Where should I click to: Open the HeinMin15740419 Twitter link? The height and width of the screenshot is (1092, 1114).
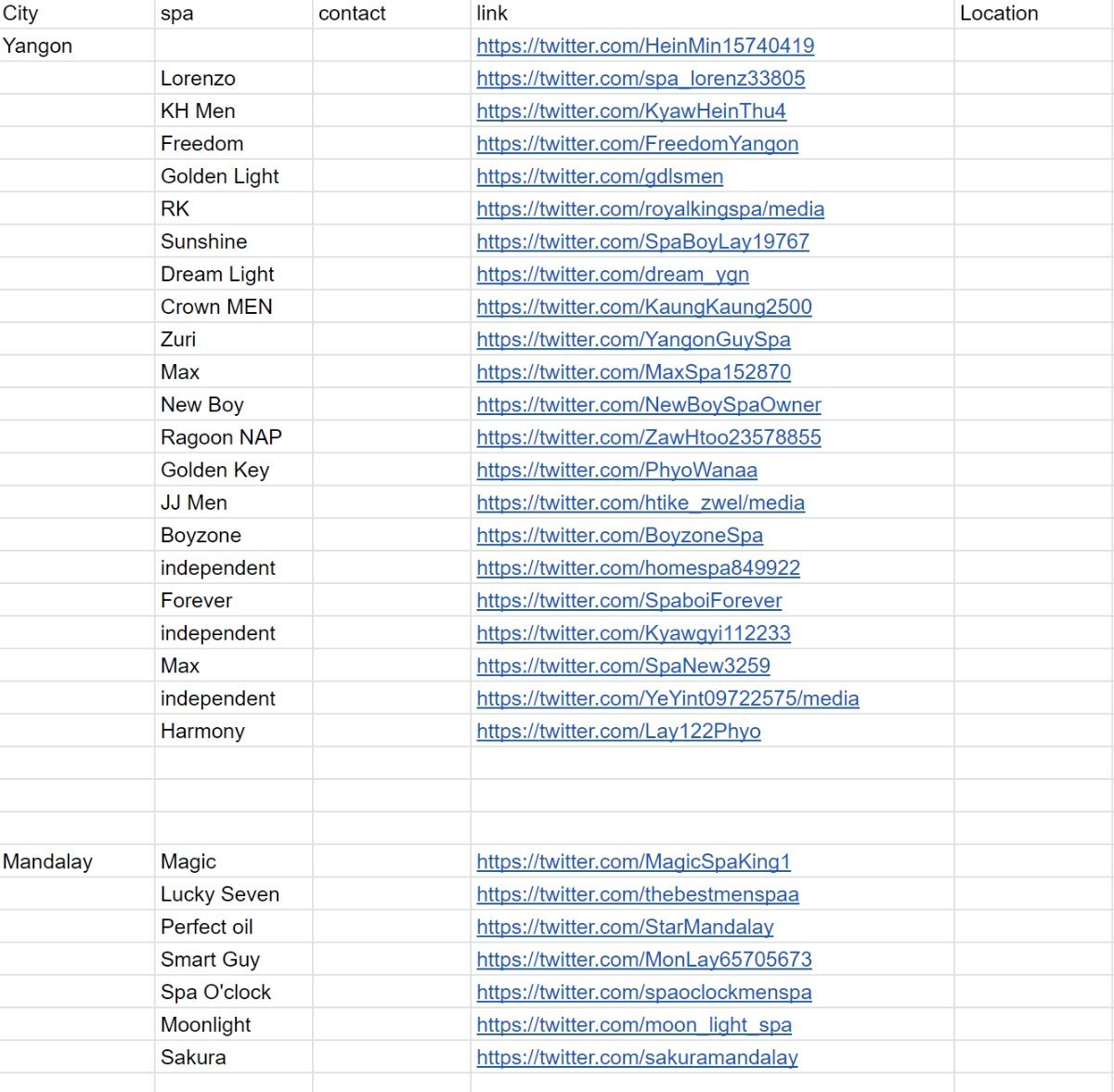point(645,45)
